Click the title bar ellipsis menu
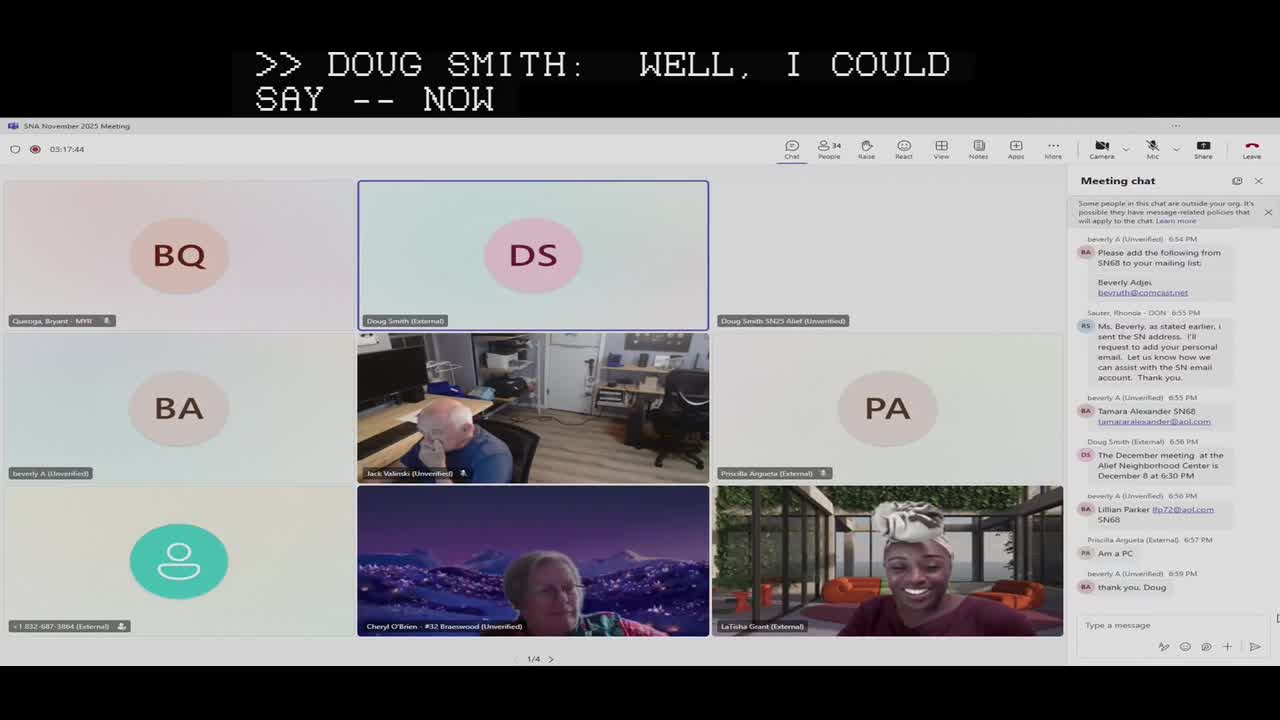The width and height of the screenshot is (1280, 720). click(x=1176, y=126)
